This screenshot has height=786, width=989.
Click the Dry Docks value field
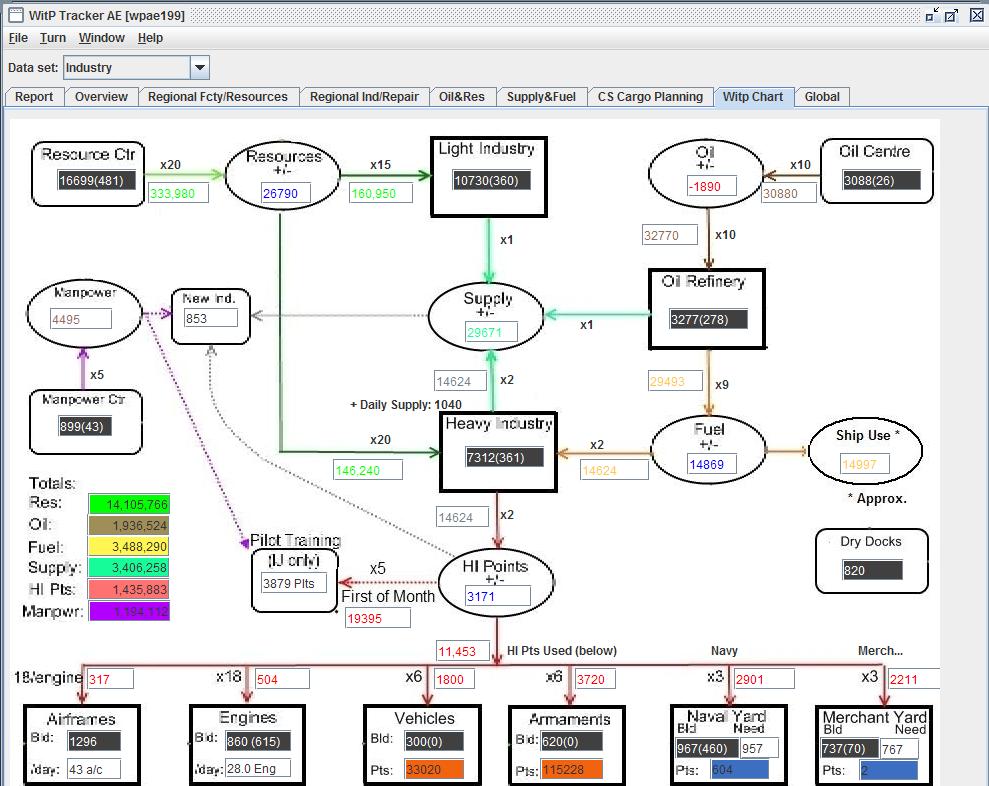872,570
